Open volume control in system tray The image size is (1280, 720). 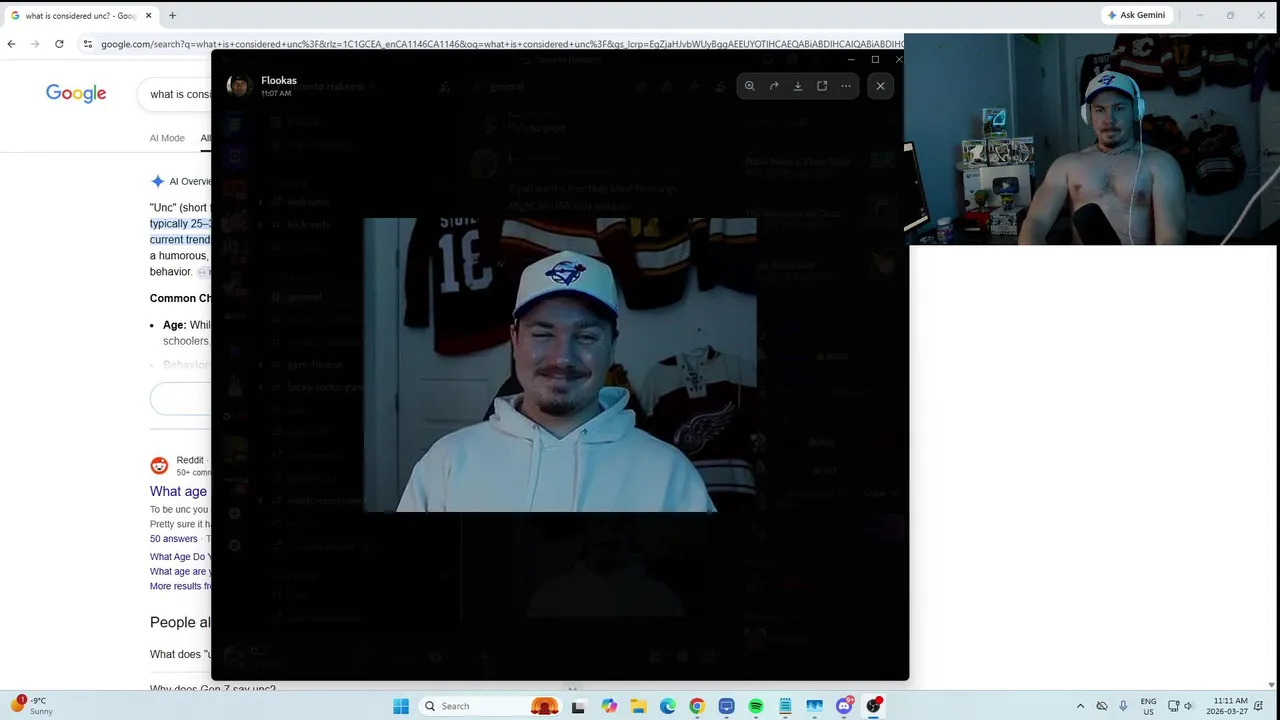[x=1188, y=706]
